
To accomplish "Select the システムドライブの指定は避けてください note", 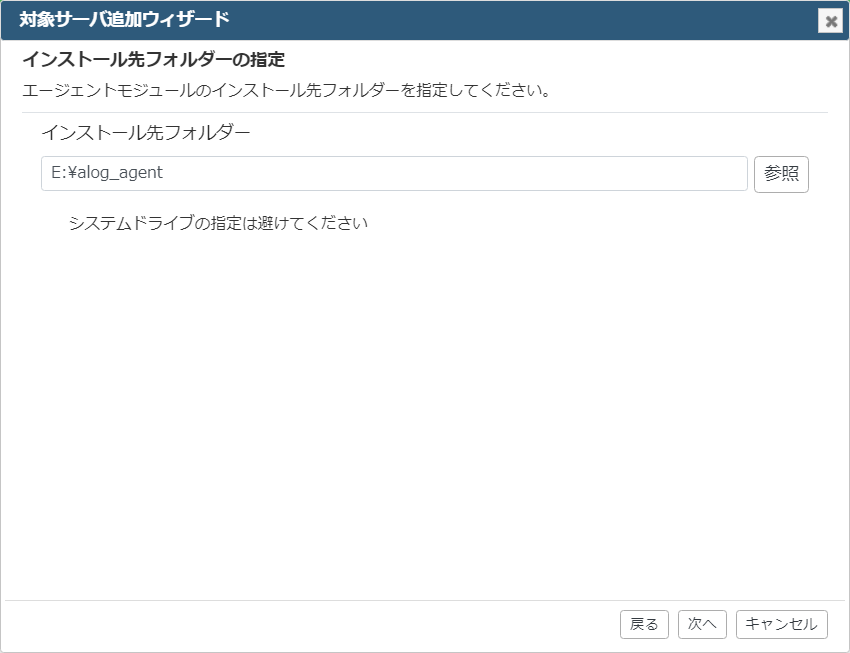I will point(218,223).
